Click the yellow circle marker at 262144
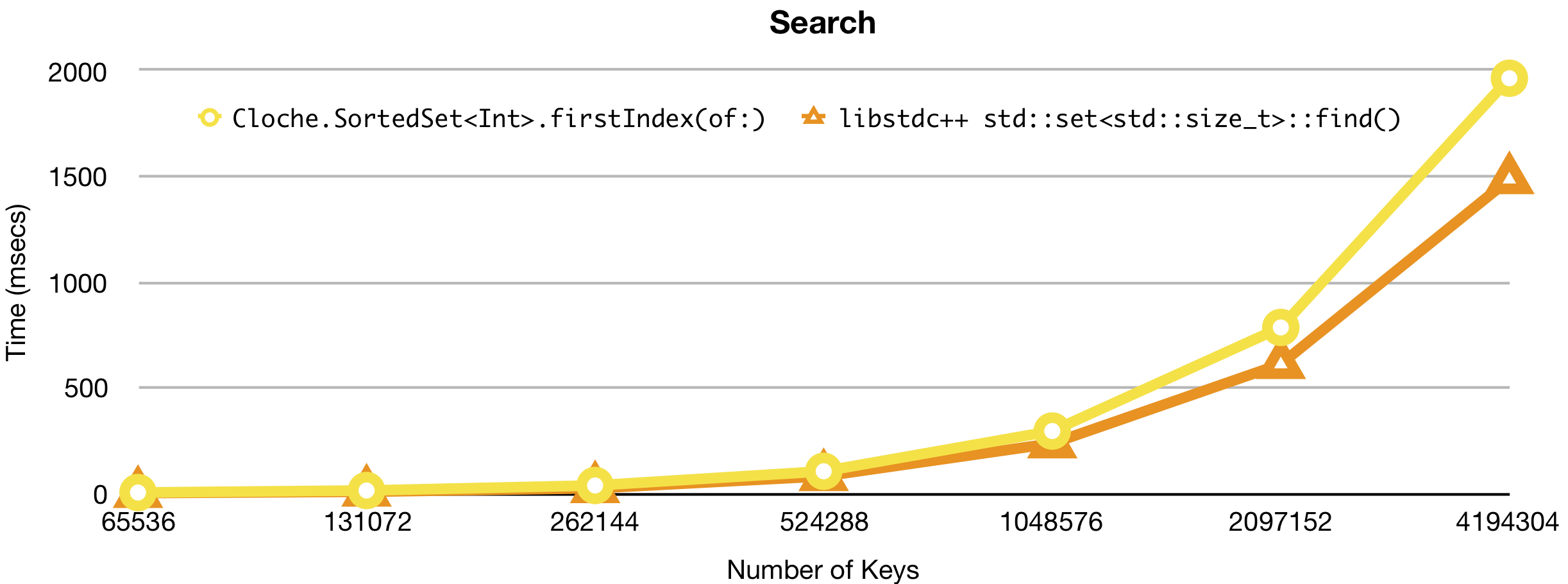 (594, 485)
